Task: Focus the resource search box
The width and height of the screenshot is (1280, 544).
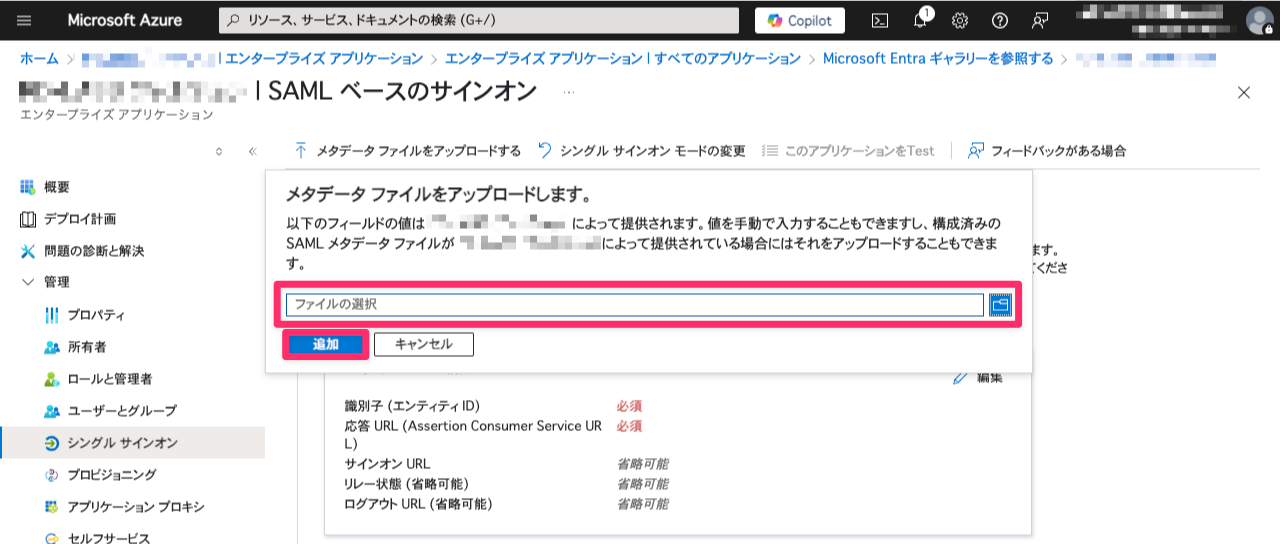Action: point(478,20)
